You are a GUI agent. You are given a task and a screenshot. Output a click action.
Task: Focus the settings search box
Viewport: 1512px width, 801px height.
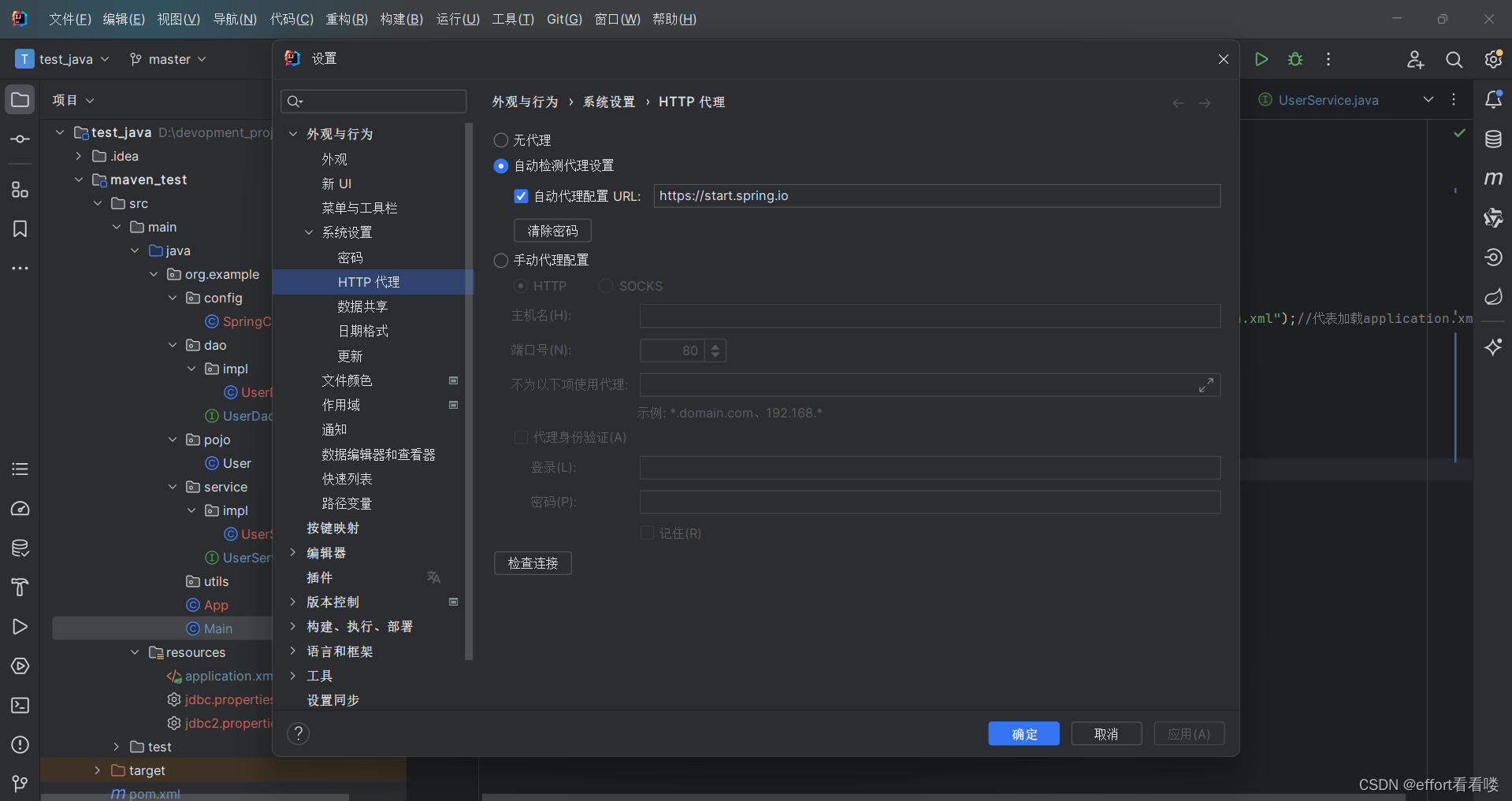(x=373, y=101)
